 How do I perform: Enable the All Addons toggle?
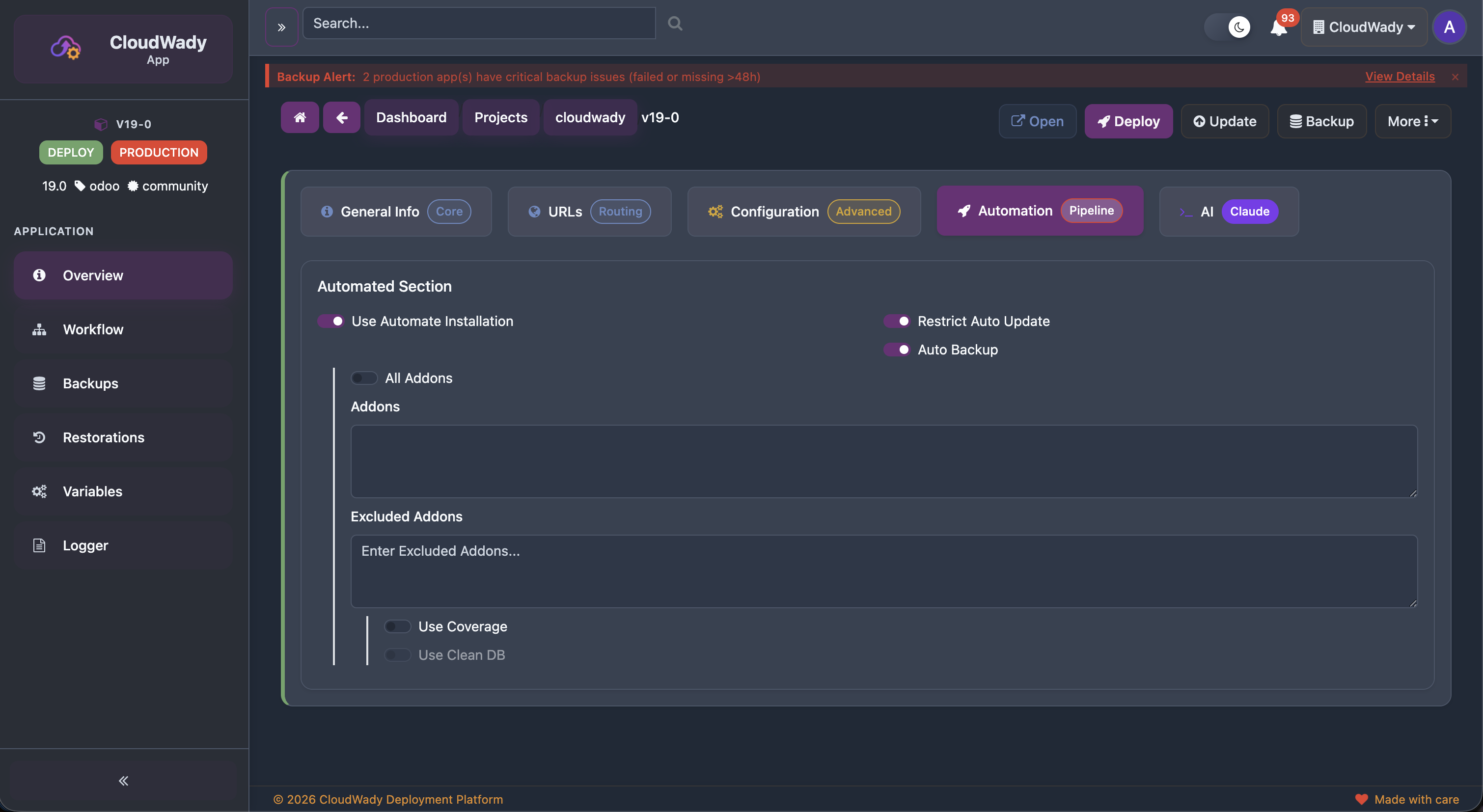point(363,378)
